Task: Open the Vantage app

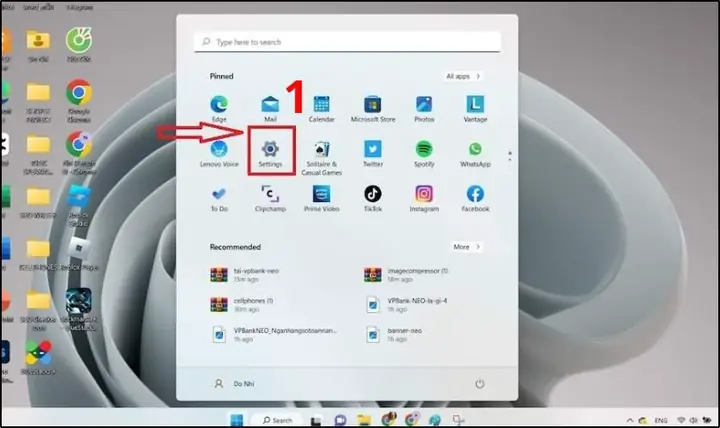Action: [x=475, y=109]
